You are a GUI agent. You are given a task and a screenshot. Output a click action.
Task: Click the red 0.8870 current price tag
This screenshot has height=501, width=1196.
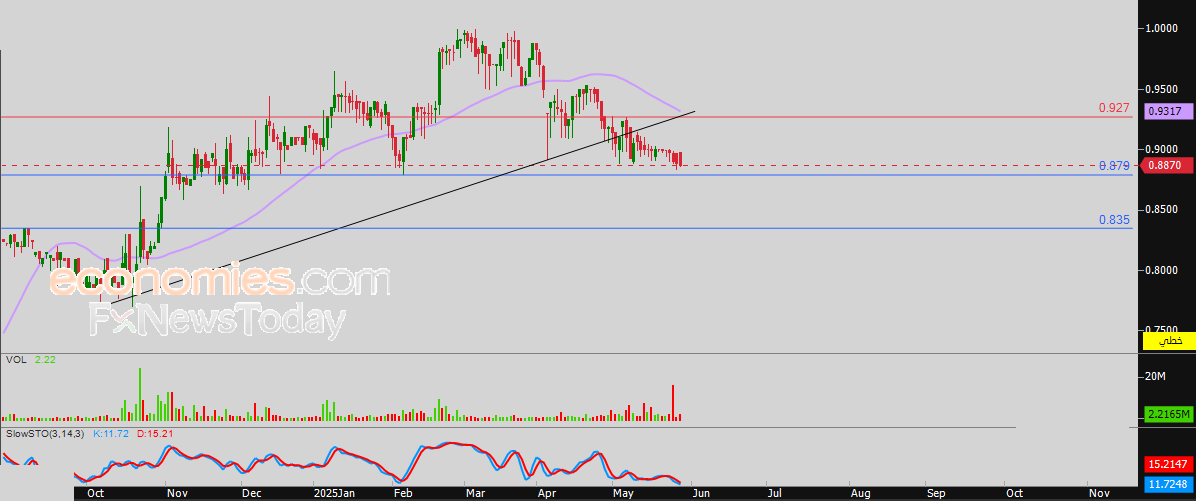pyautogui.click(x=1166, y=165)
